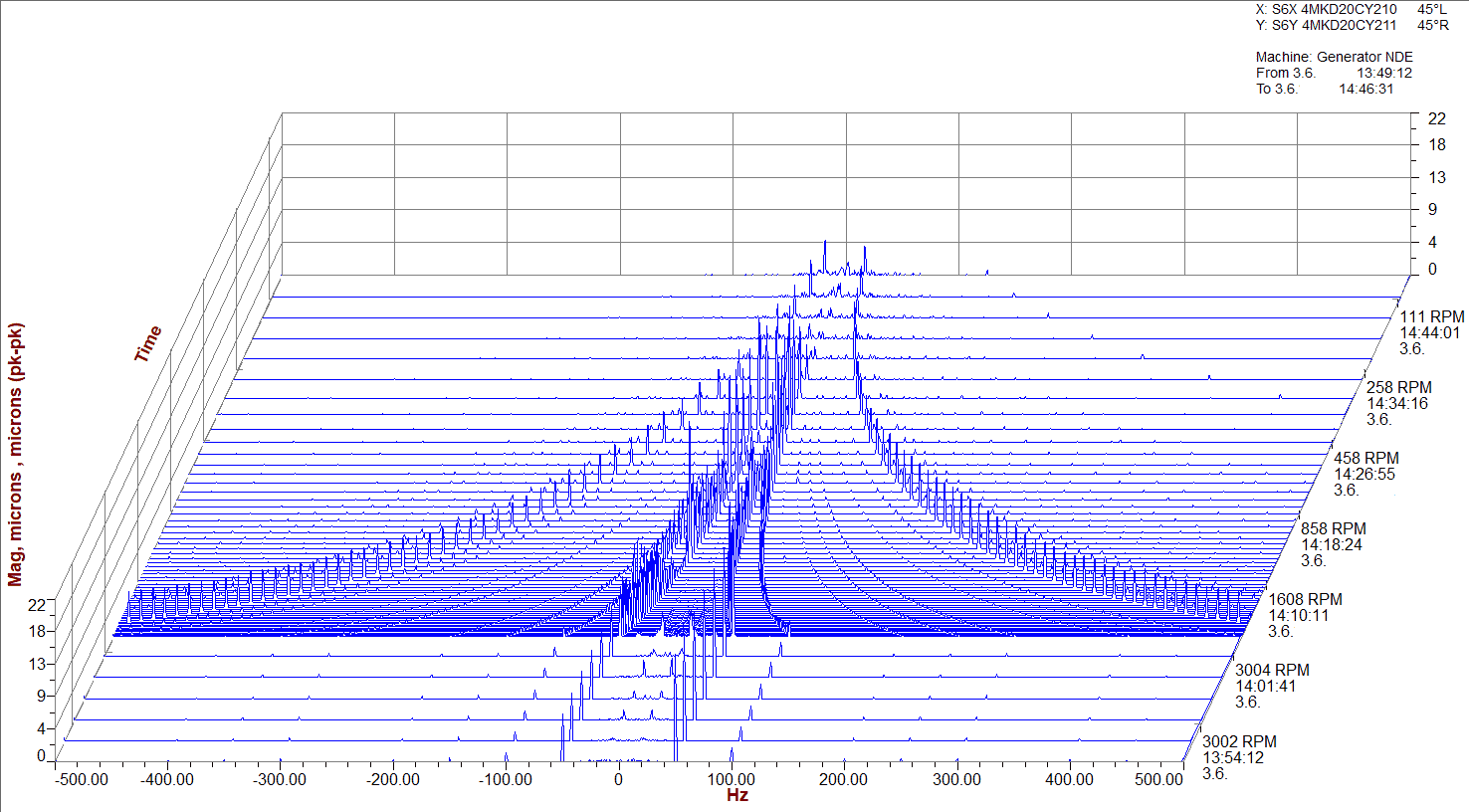
Task: Click the 'Time' axis label
Action: coord(147,343)
